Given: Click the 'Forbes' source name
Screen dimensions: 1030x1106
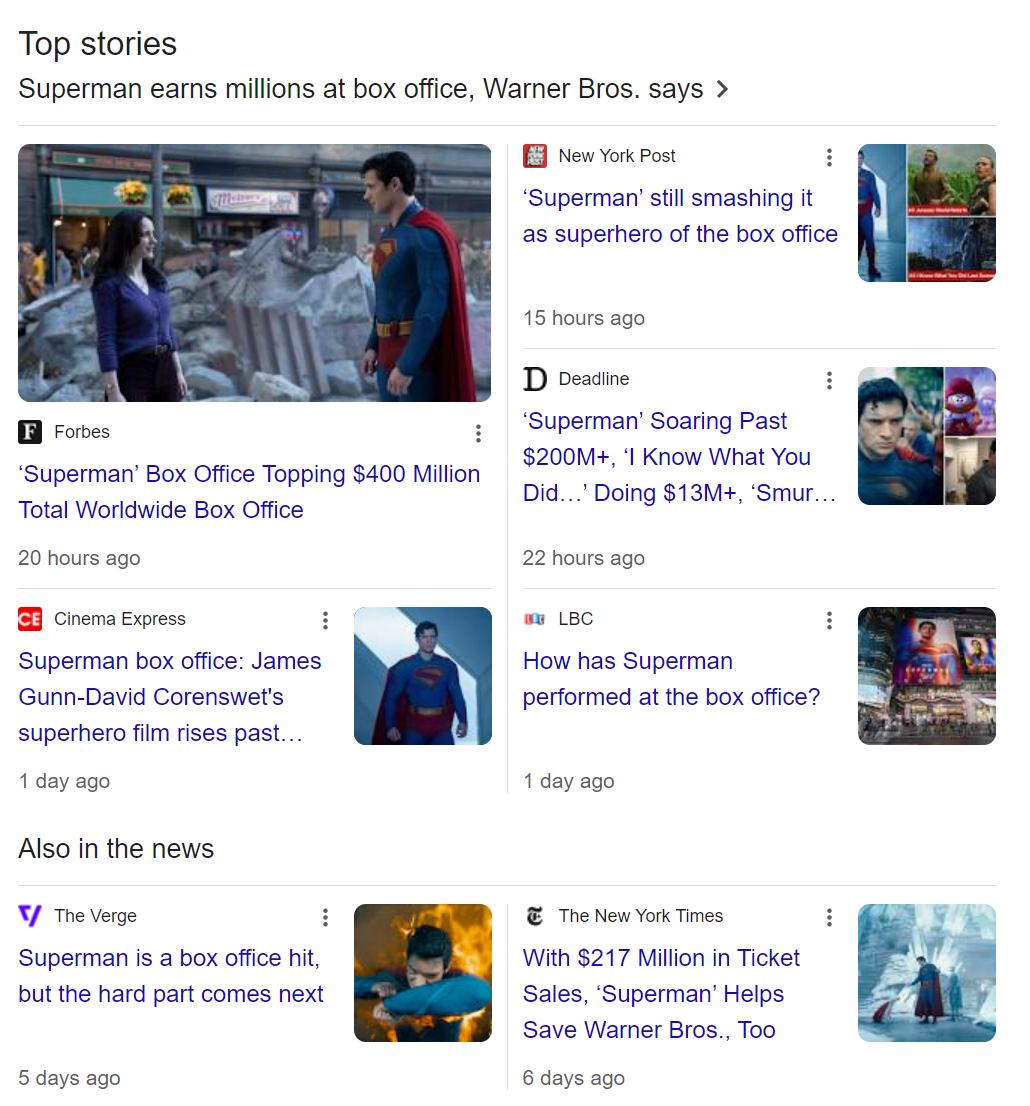Looking at the screenshot, I should 82,432.
